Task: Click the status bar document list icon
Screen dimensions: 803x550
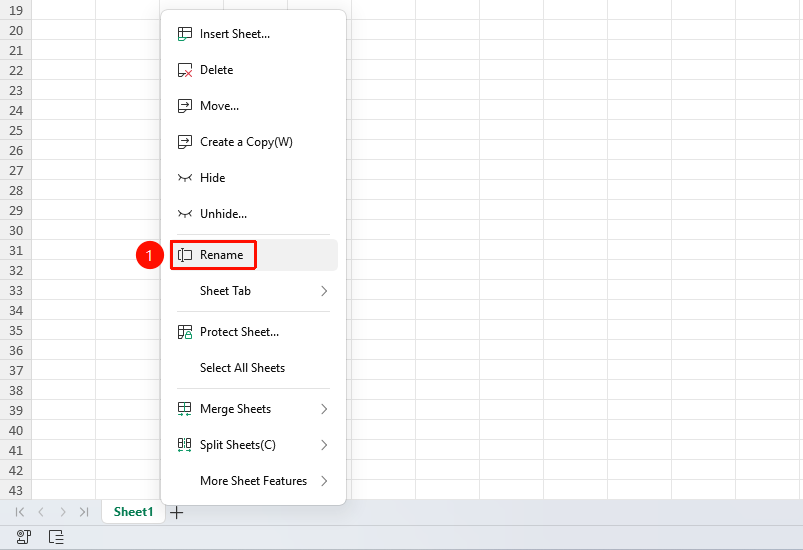Action: pos(56,537)
